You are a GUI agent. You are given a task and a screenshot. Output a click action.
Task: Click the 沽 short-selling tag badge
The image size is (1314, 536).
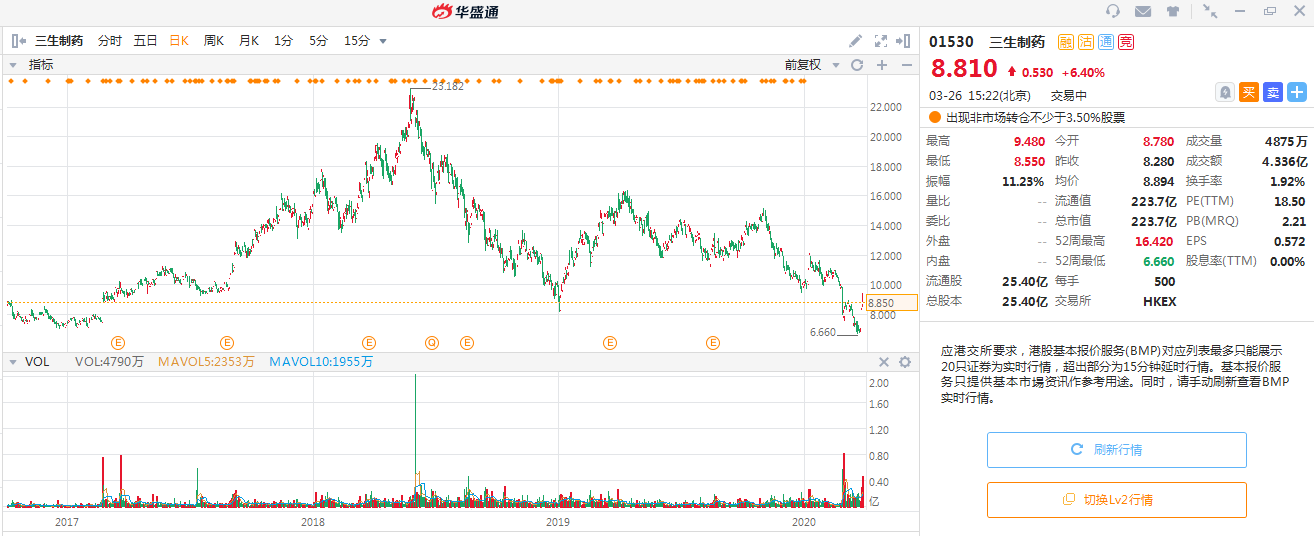click(1086, 42)
